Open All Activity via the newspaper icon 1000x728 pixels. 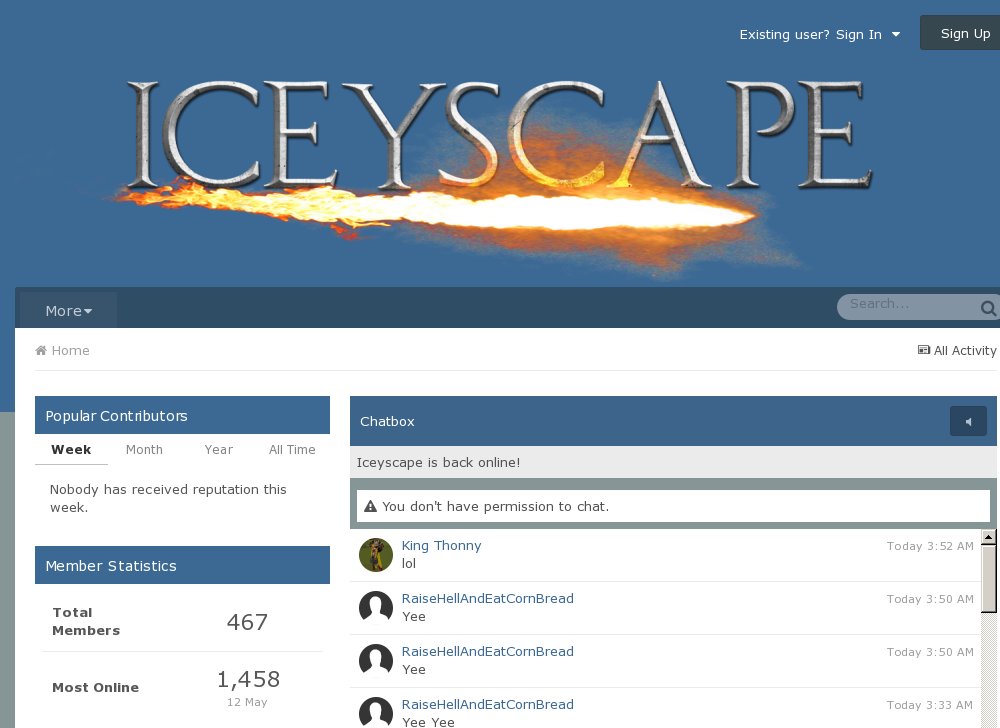click(923, 350)
